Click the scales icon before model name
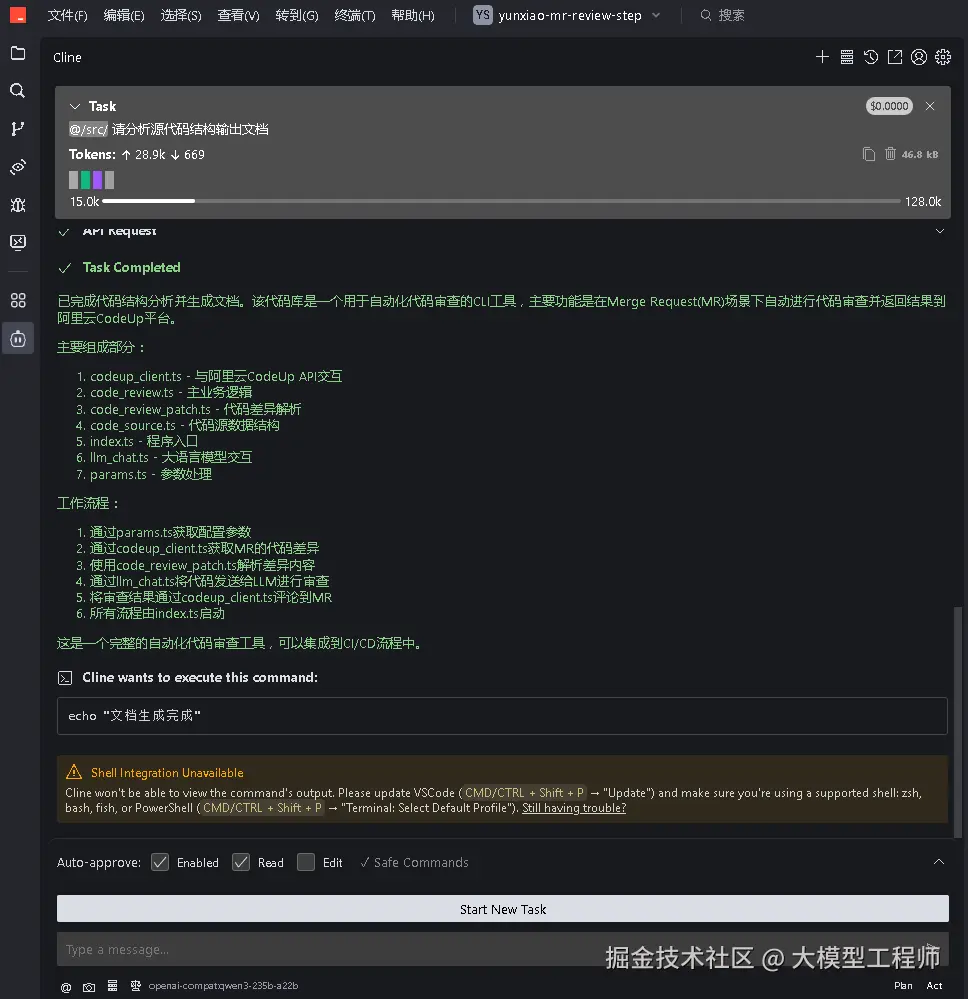This screenshot has width=968, height=999. 136,986
